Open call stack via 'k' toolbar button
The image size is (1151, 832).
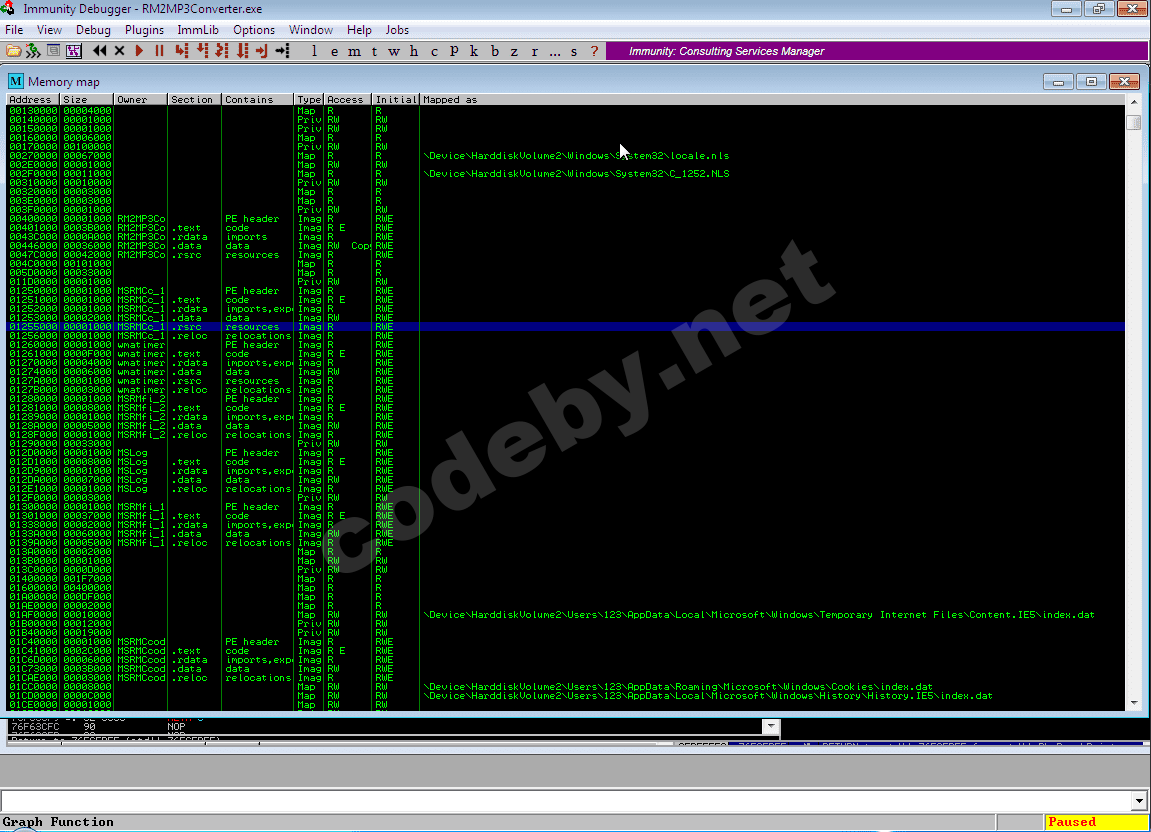[x=474, y=51]
